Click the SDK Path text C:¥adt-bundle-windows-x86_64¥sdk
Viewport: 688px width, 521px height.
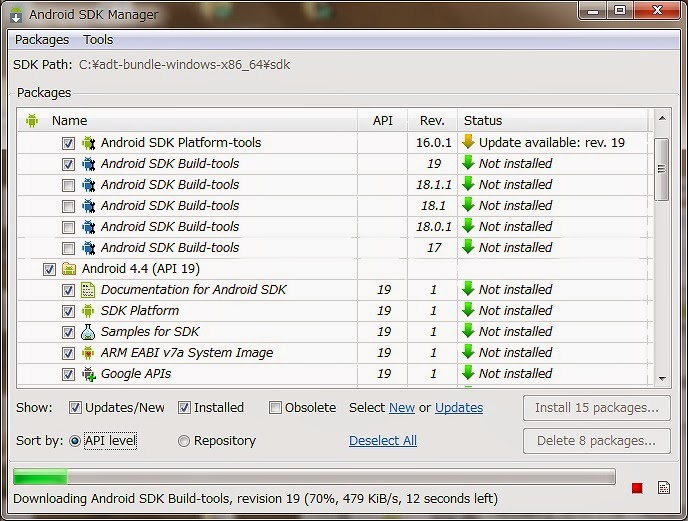click(x=184, y=65)
